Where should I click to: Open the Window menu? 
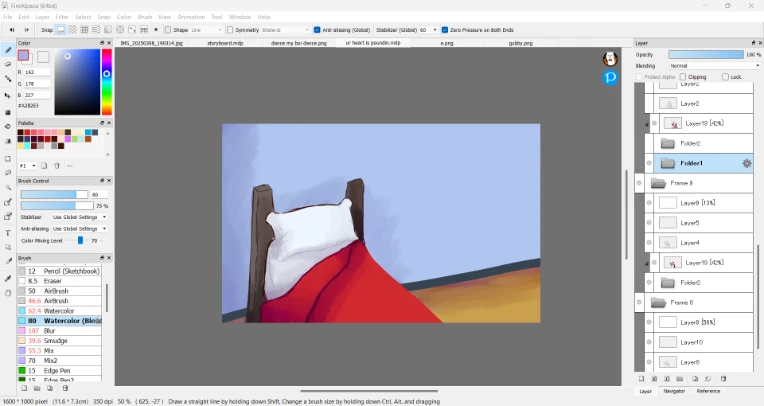click(240, 17)
